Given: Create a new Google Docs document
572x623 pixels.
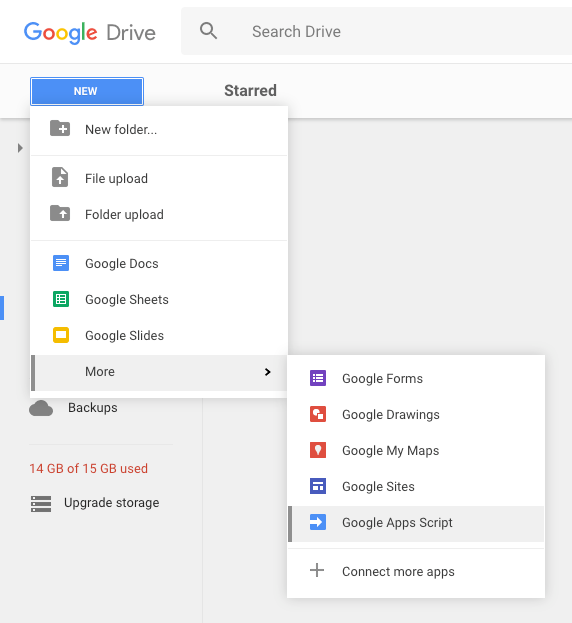Looking at the screenshot, I should coord(159,263).
